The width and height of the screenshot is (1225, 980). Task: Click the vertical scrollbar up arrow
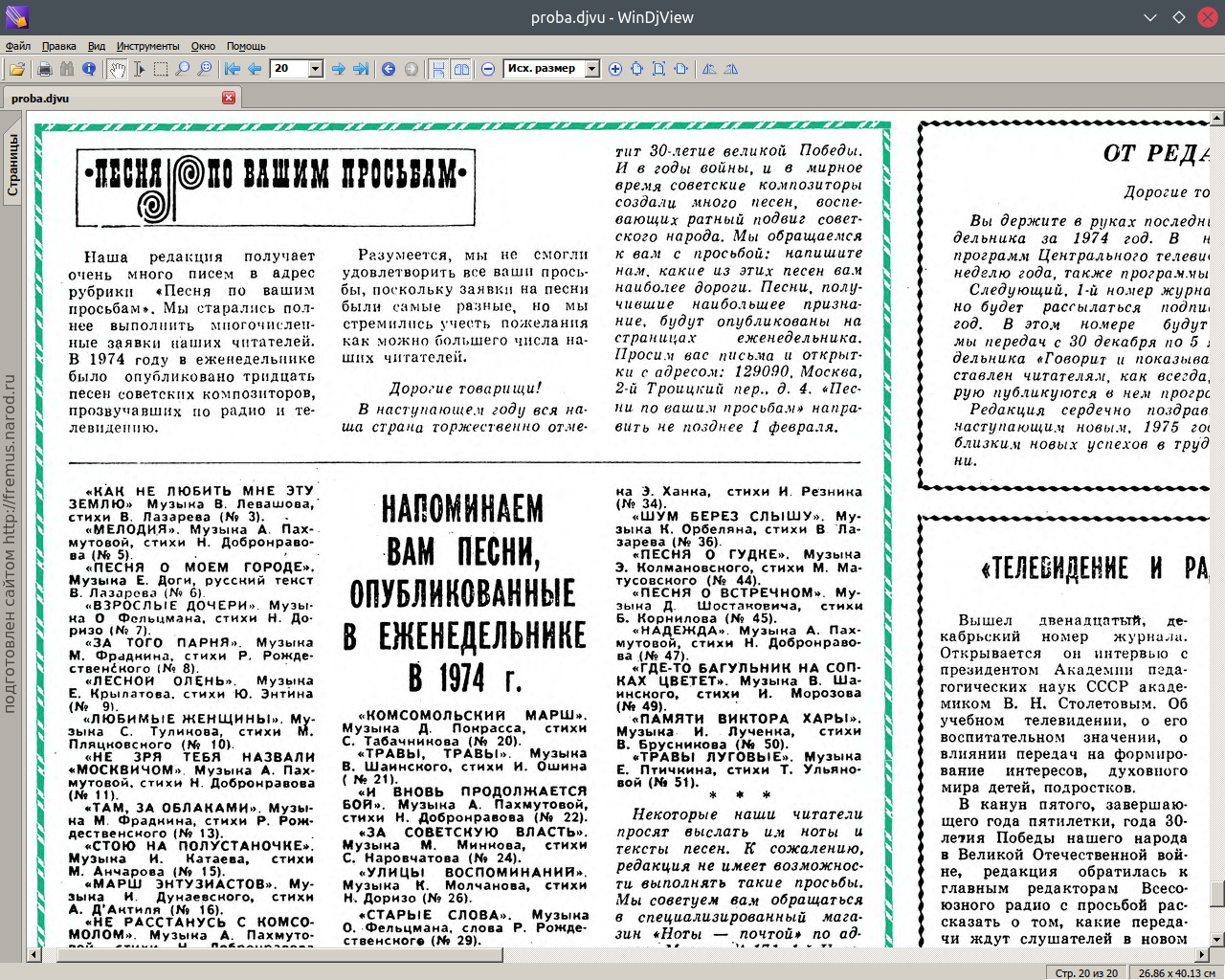point(1217,120)
